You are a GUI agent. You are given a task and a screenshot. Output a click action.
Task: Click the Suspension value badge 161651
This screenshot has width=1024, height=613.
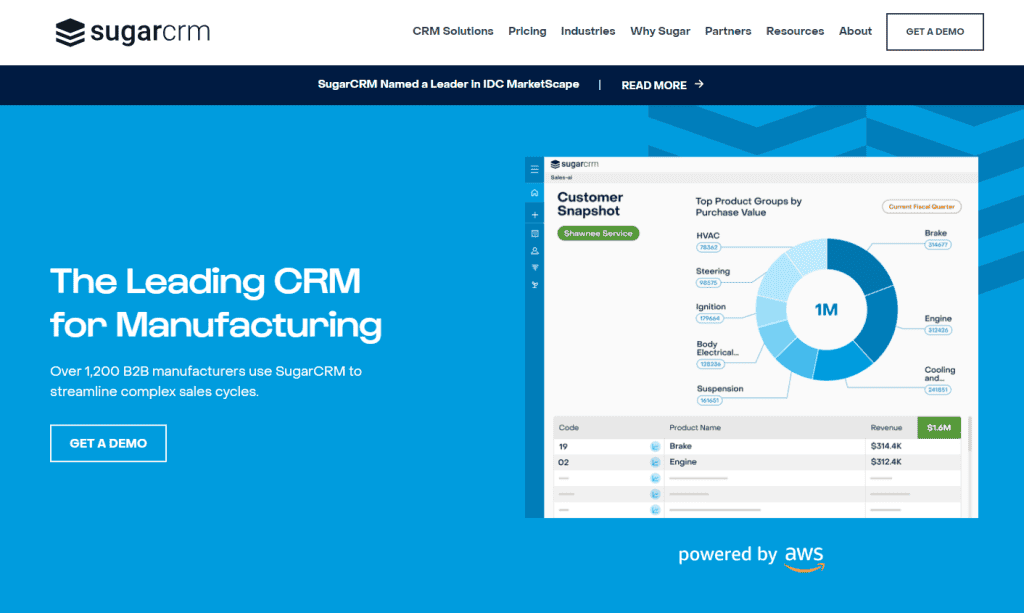coord(709,400)
